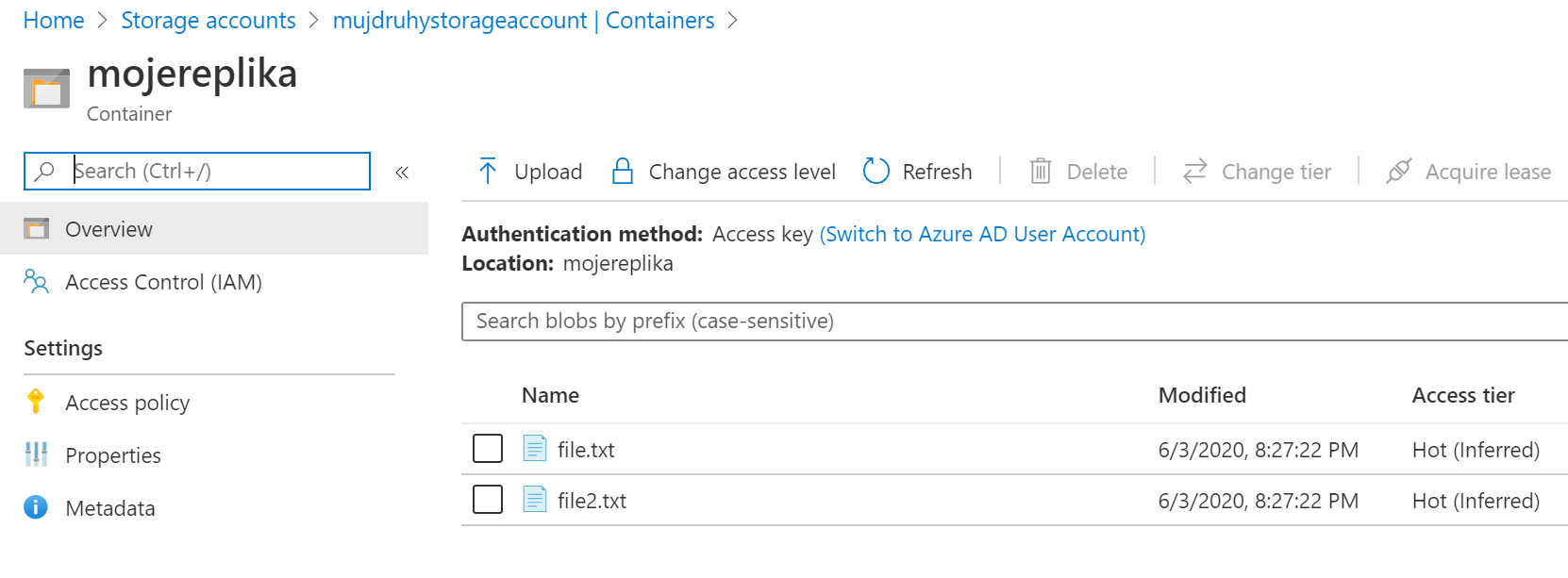Sort blobs by Modified column header
Image resolution: width=1568 pixels, height=578 pixels.
tap(1202, 395)
